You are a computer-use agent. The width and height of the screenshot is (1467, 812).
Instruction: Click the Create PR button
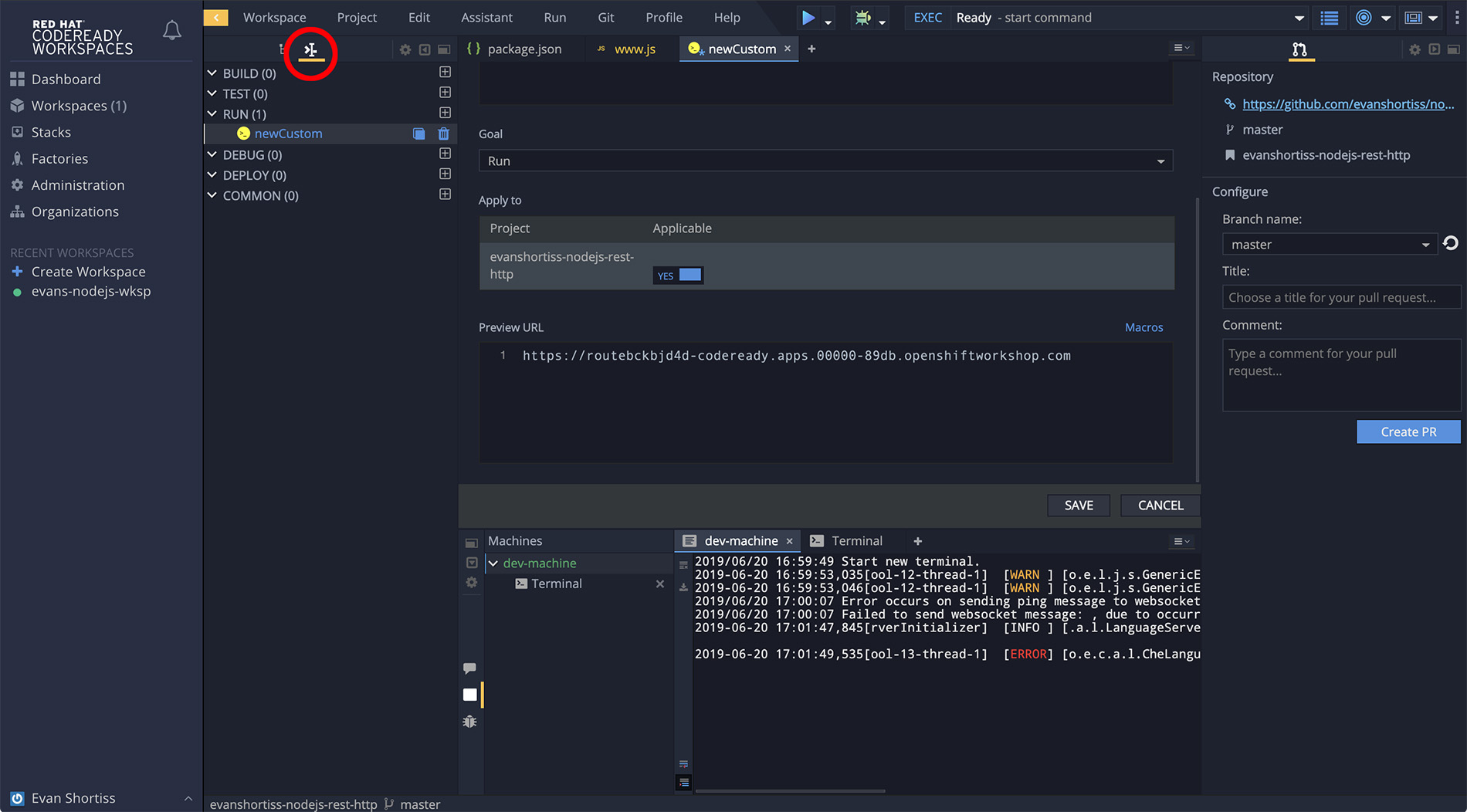(1408, 431)
